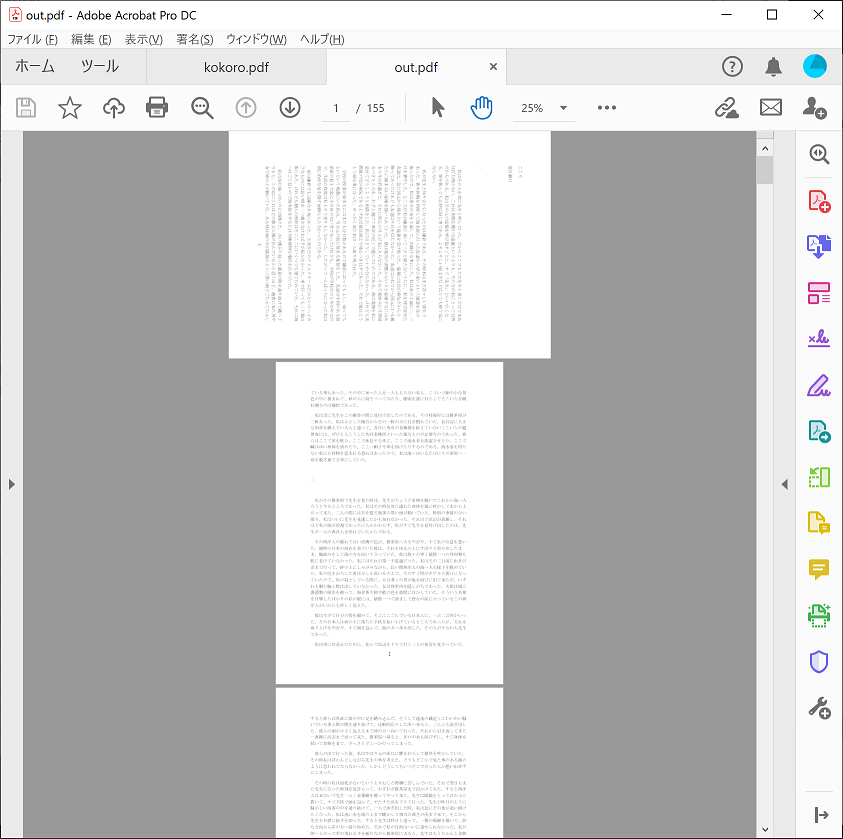Send file by email envelope icon
Screen dimensions: 843x839
[771, 107]
